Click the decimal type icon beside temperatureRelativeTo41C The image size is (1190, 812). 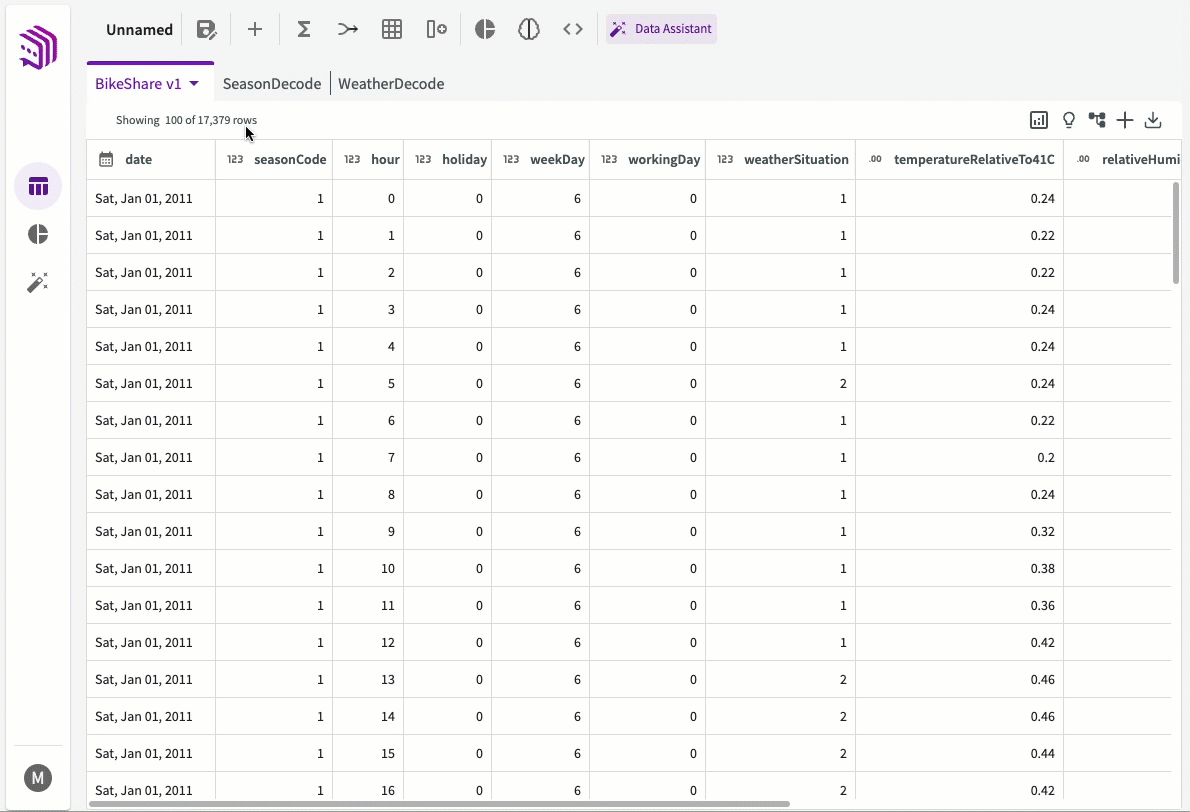[875, 159]
